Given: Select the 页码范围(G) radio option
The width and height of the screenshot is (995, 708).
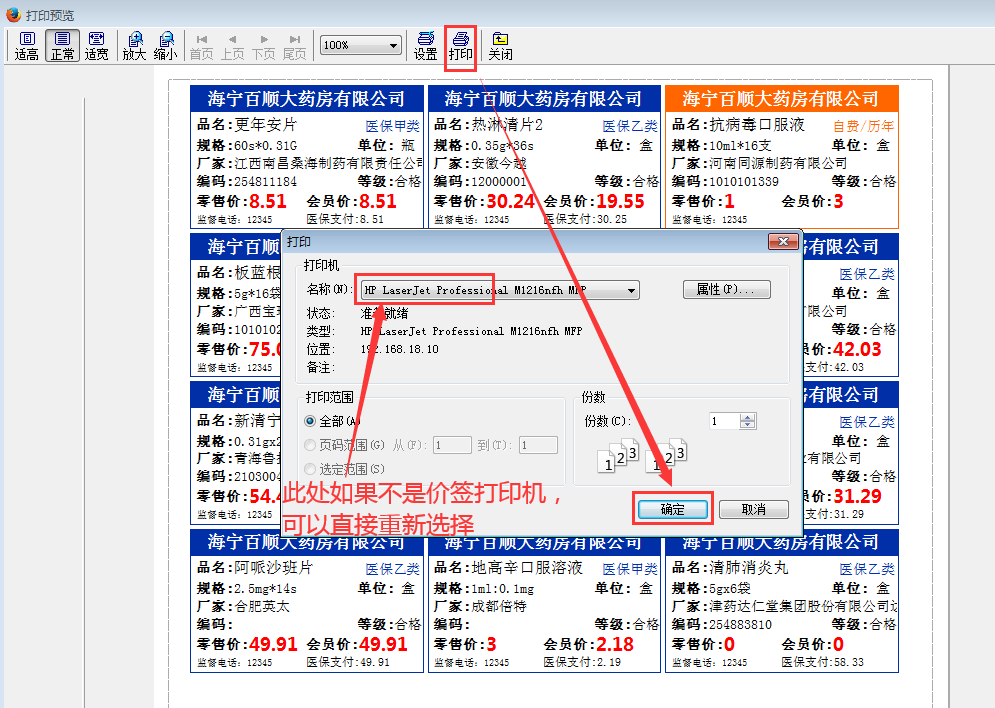Looking at the screenshot, I should coord(310,445).
